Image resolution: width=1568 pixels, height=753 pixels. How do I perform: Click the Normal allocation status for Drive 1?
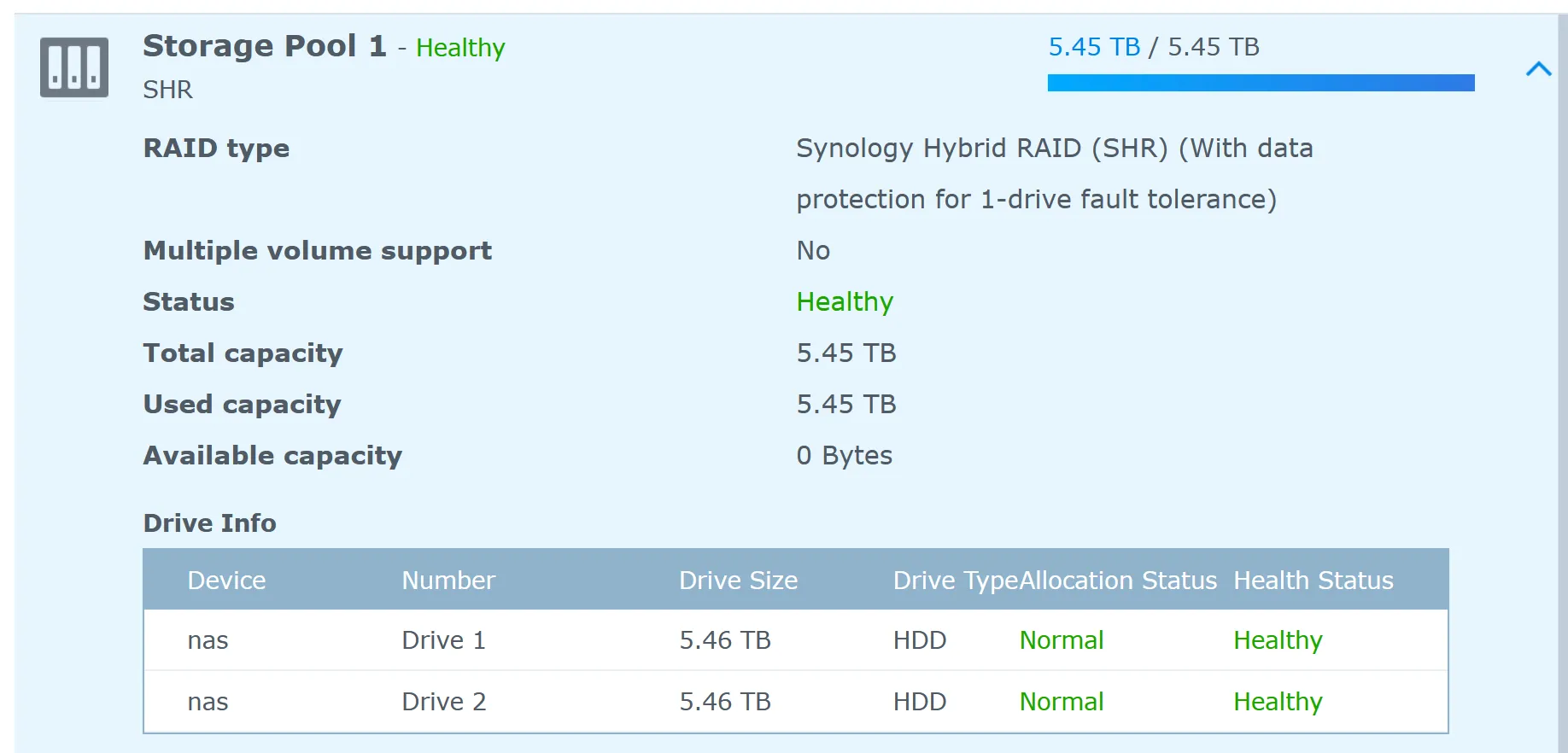point(1062,640)
